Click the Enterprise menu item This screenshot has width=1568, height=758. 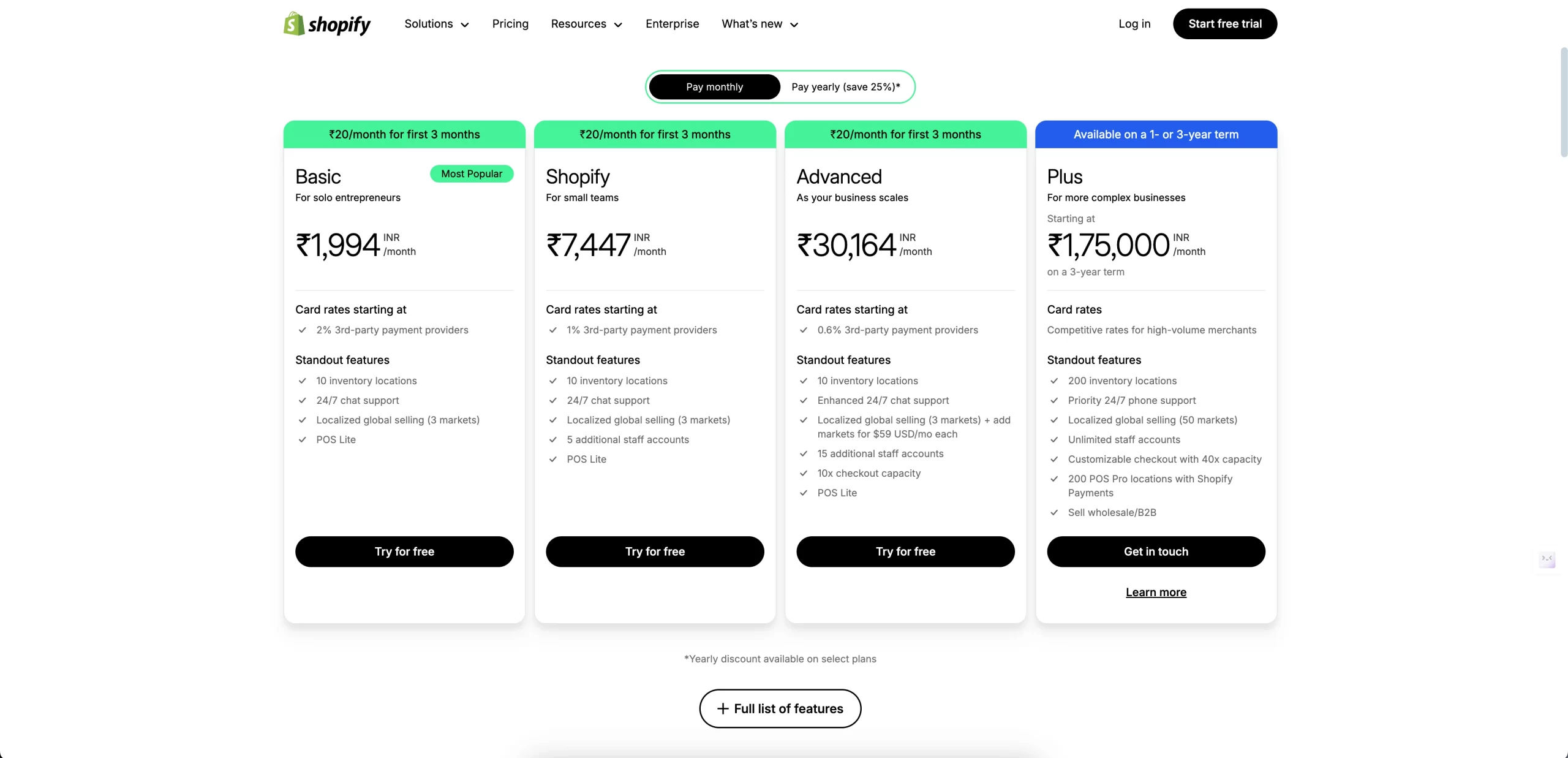click(672, 23)
